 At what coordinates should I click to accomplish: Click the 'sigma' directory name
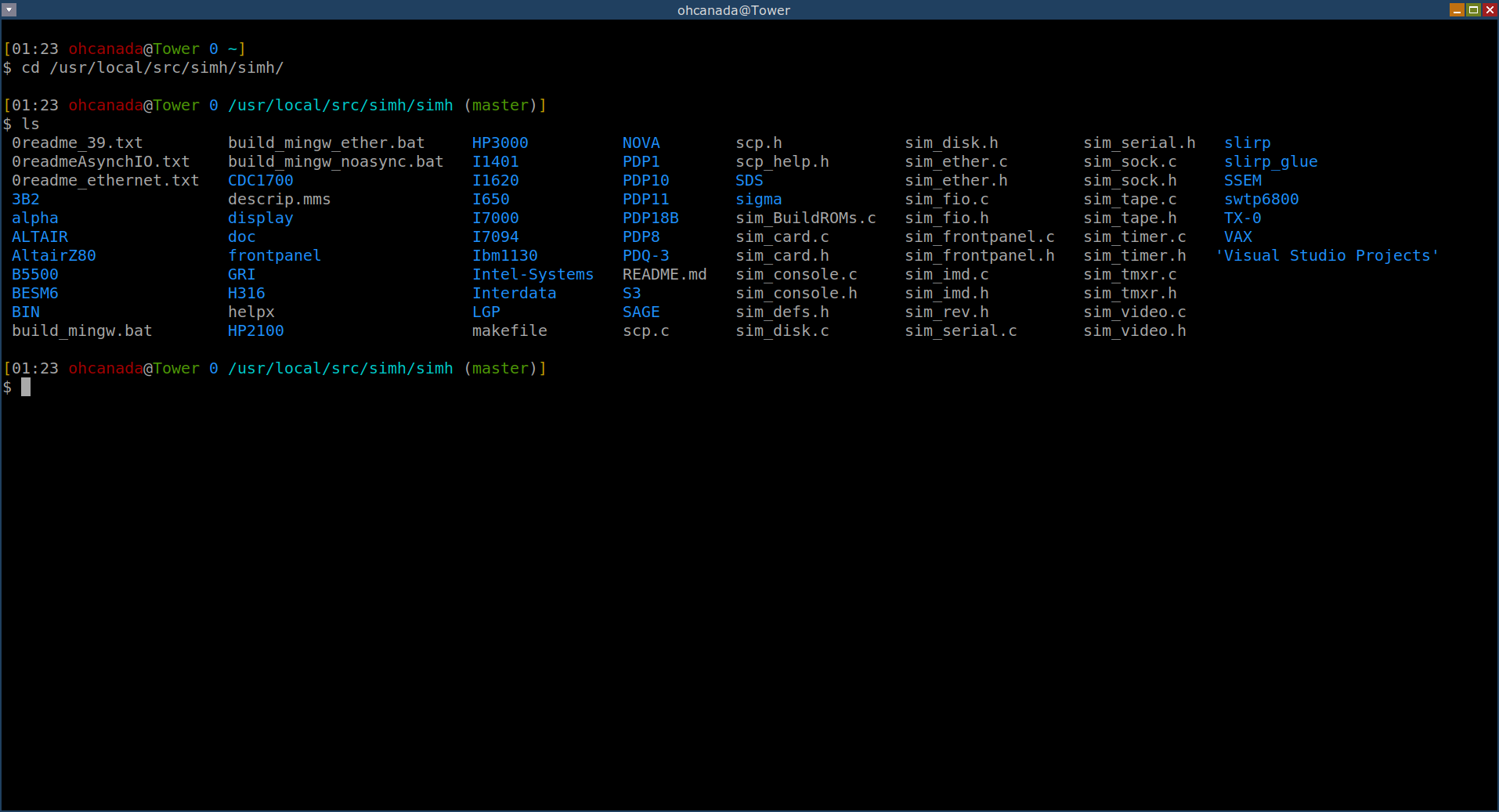point(759,200)
